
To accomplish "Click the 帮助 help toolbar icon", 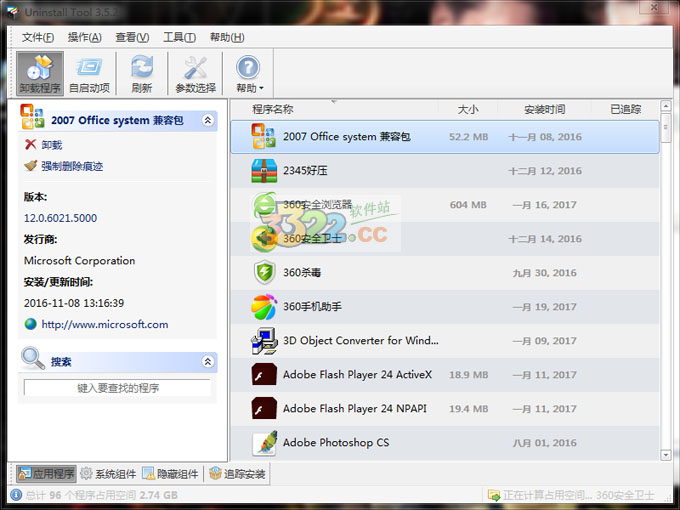I will [x=248, y=68].
